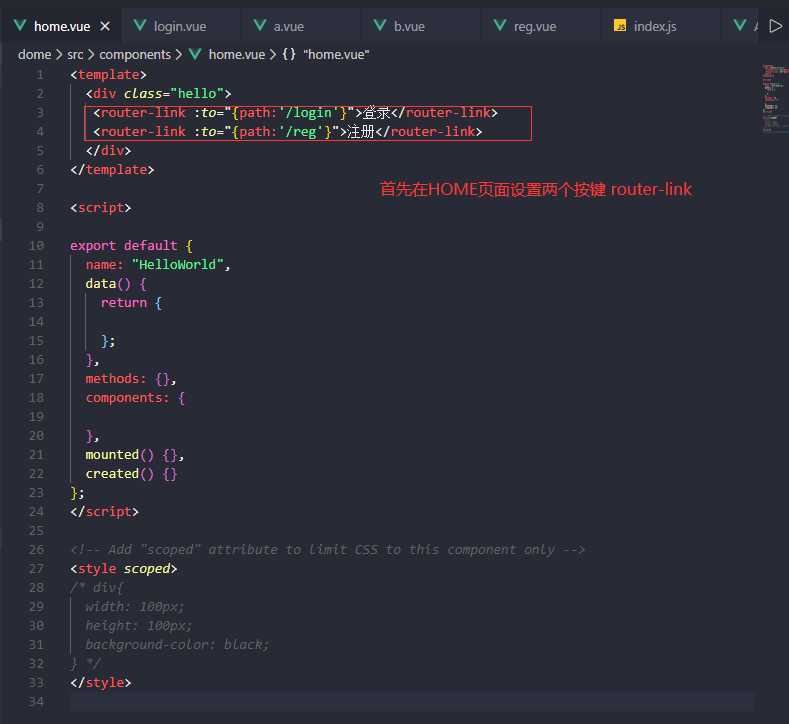Click the Vue icon on home.vue tab
The width and height of the screenshot is (789, 724).
(20, 25)
